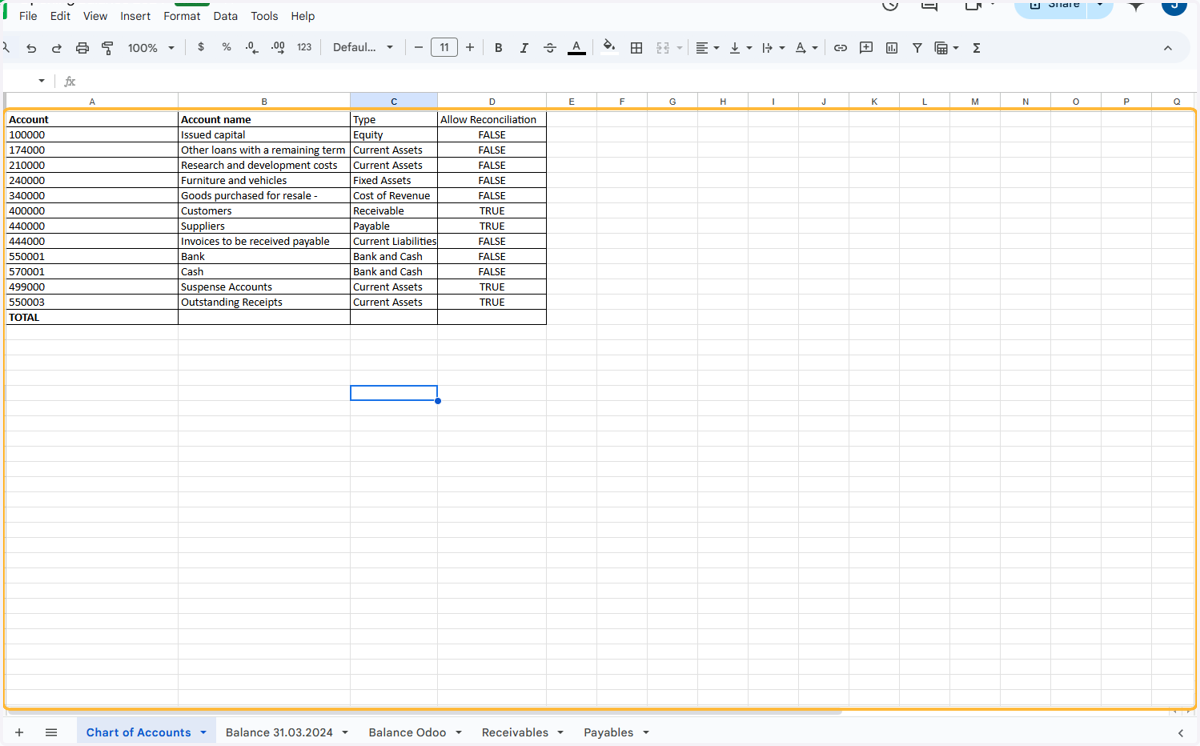Select the TOTAL cell
The height and width of the screenshot is (746, 1200).
tap(92, 317)
